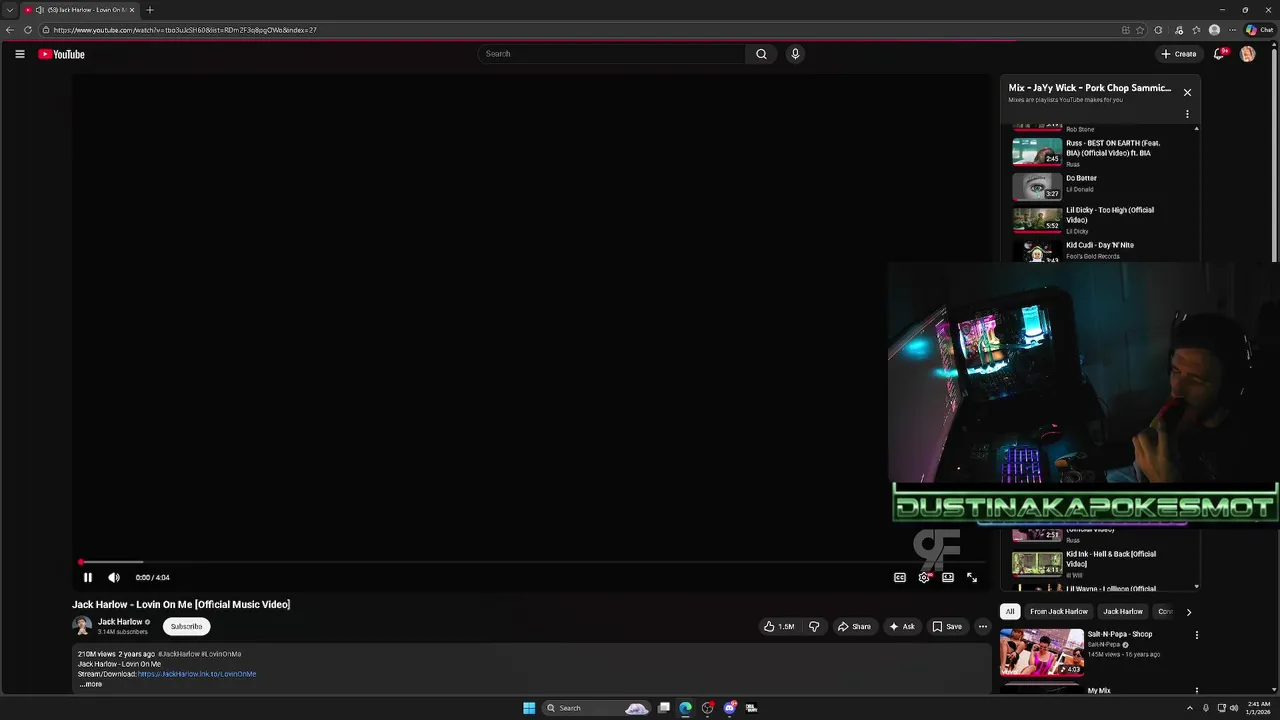Open Salt-N-Pepa Shoop video thumbnail
Screen dimensions: 1280x720
click(1042, 652)
